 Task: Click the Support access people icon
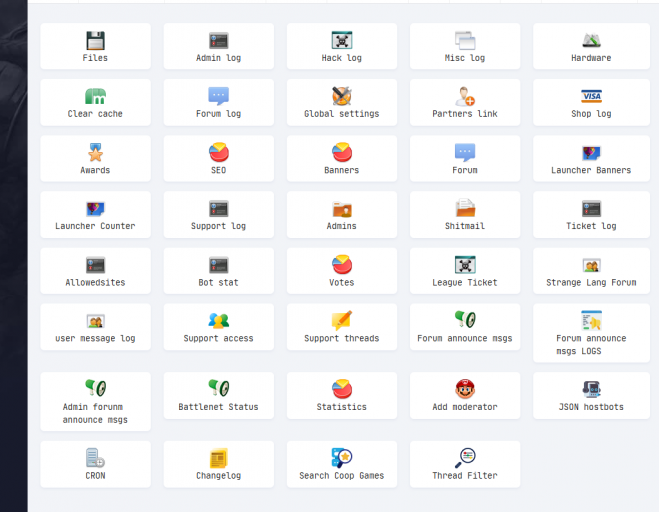pyautogui.click(x=219, y=320)
